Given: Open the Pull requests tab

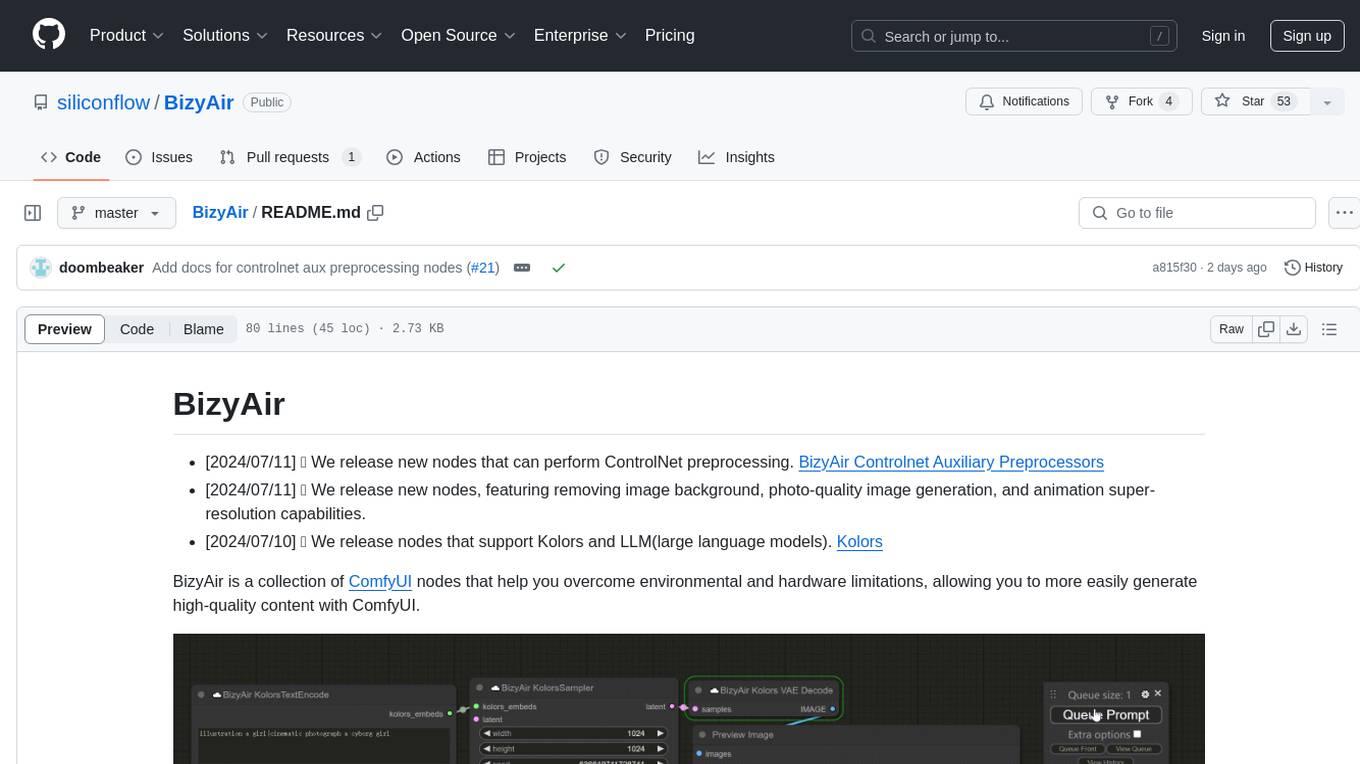Looking at the screenshot, I should click(290, 157).
